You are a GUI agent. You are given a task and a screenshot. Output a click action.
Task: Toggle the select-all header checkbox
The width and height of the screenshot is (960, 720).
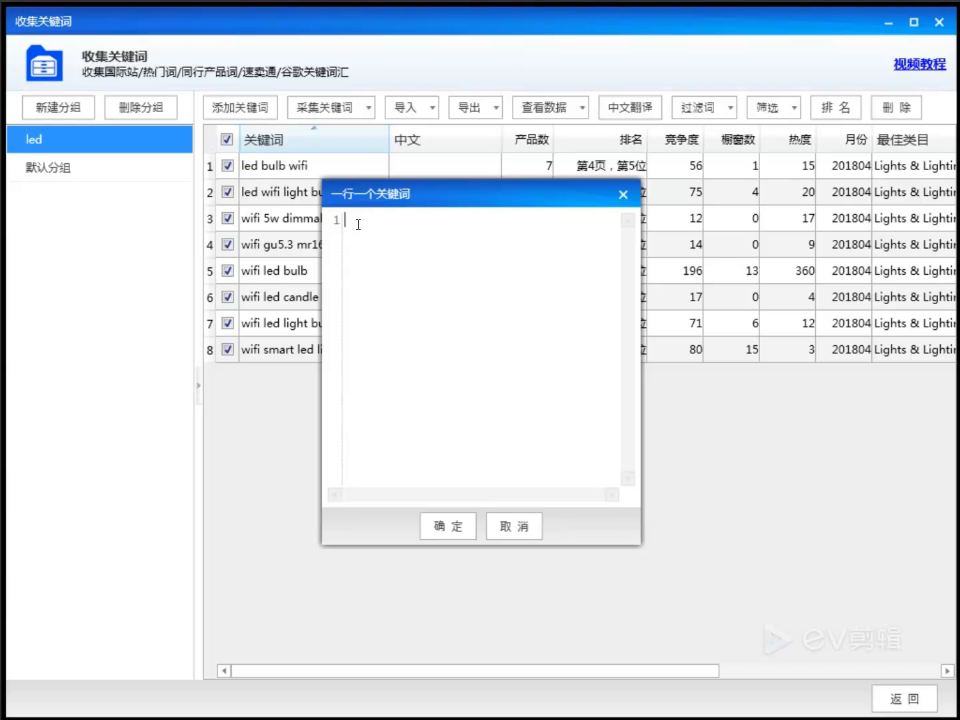[x=227, y=140]
